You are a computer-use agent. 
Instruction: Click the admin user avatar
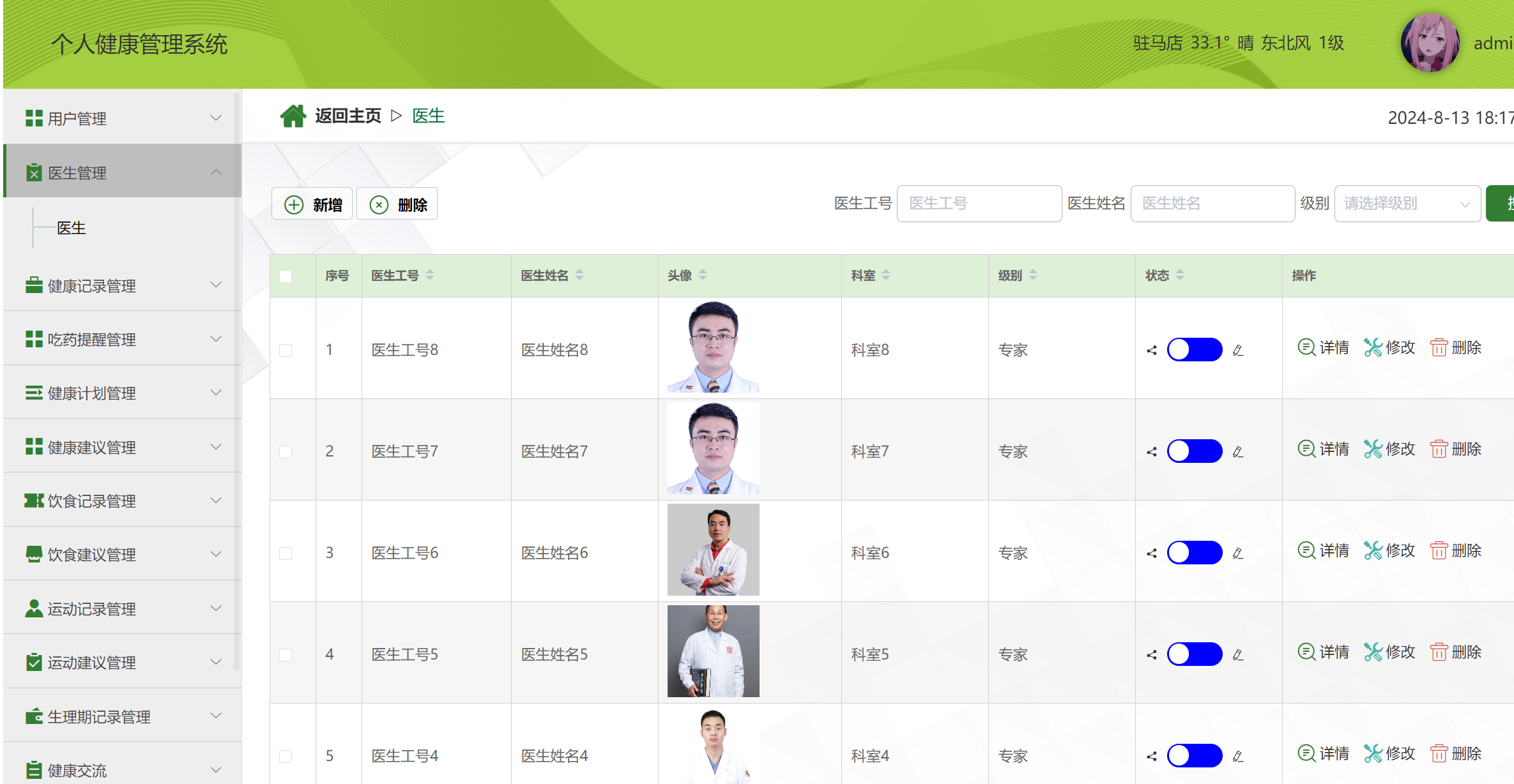(1430, 43)
